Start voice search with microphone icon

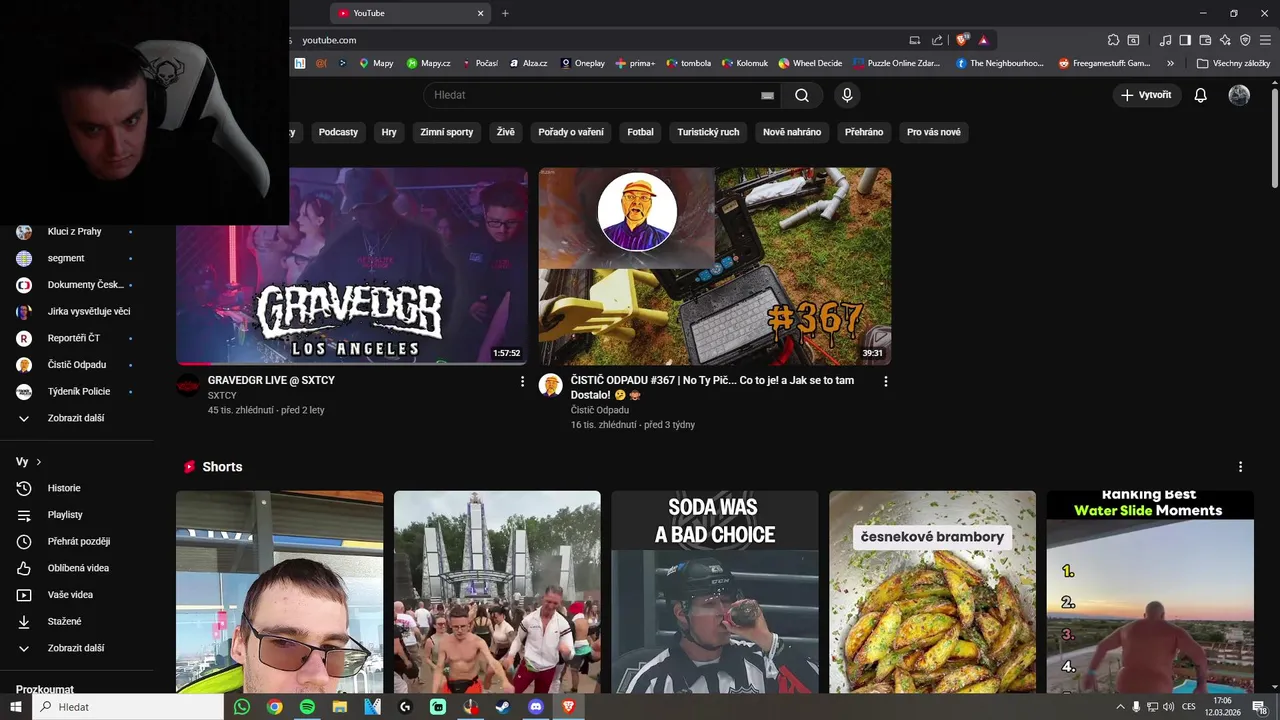tap(847, 95)
